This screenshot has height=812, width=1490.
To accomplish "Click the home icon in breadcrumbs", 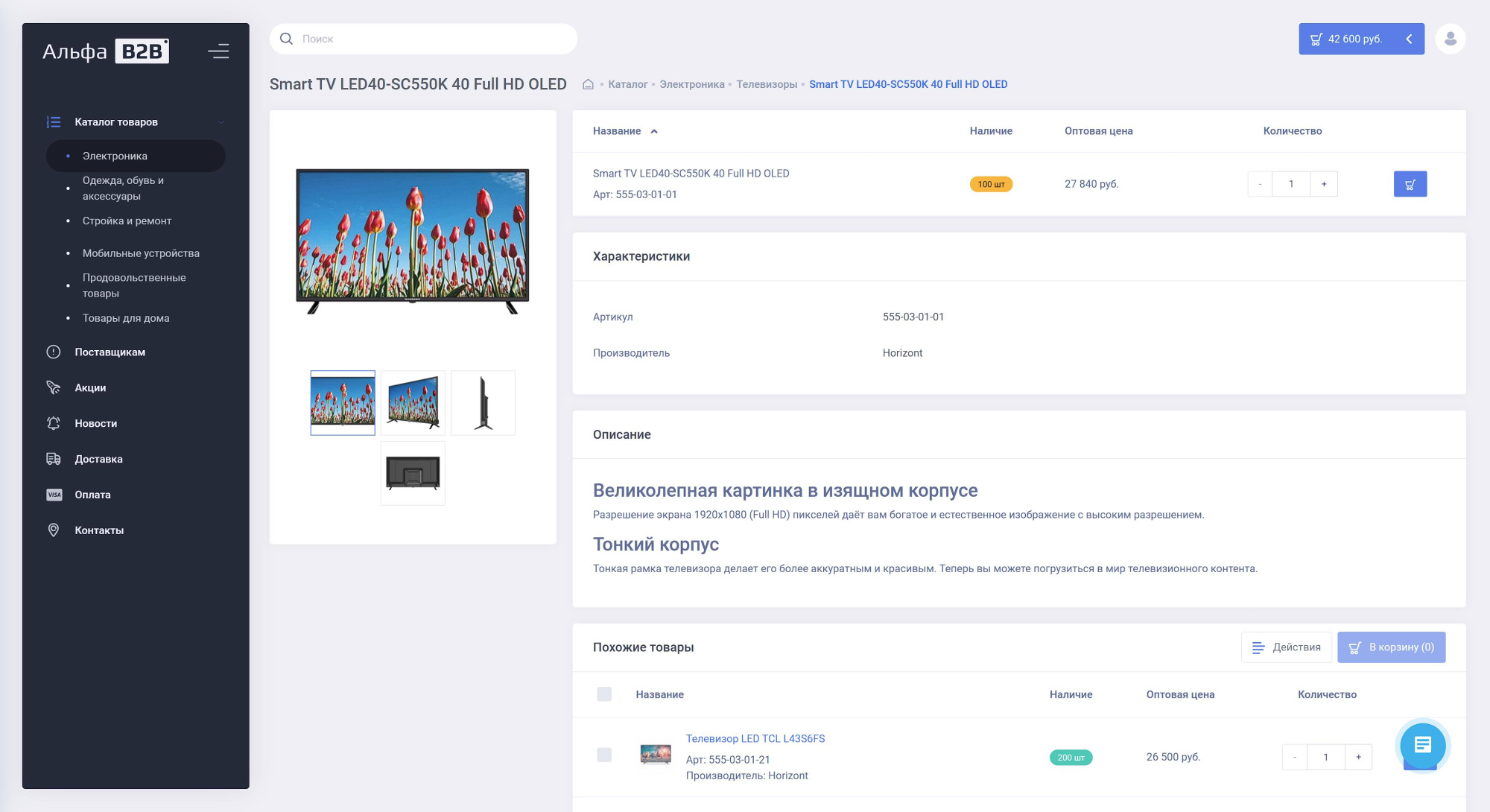I will [x=588, y=84].
